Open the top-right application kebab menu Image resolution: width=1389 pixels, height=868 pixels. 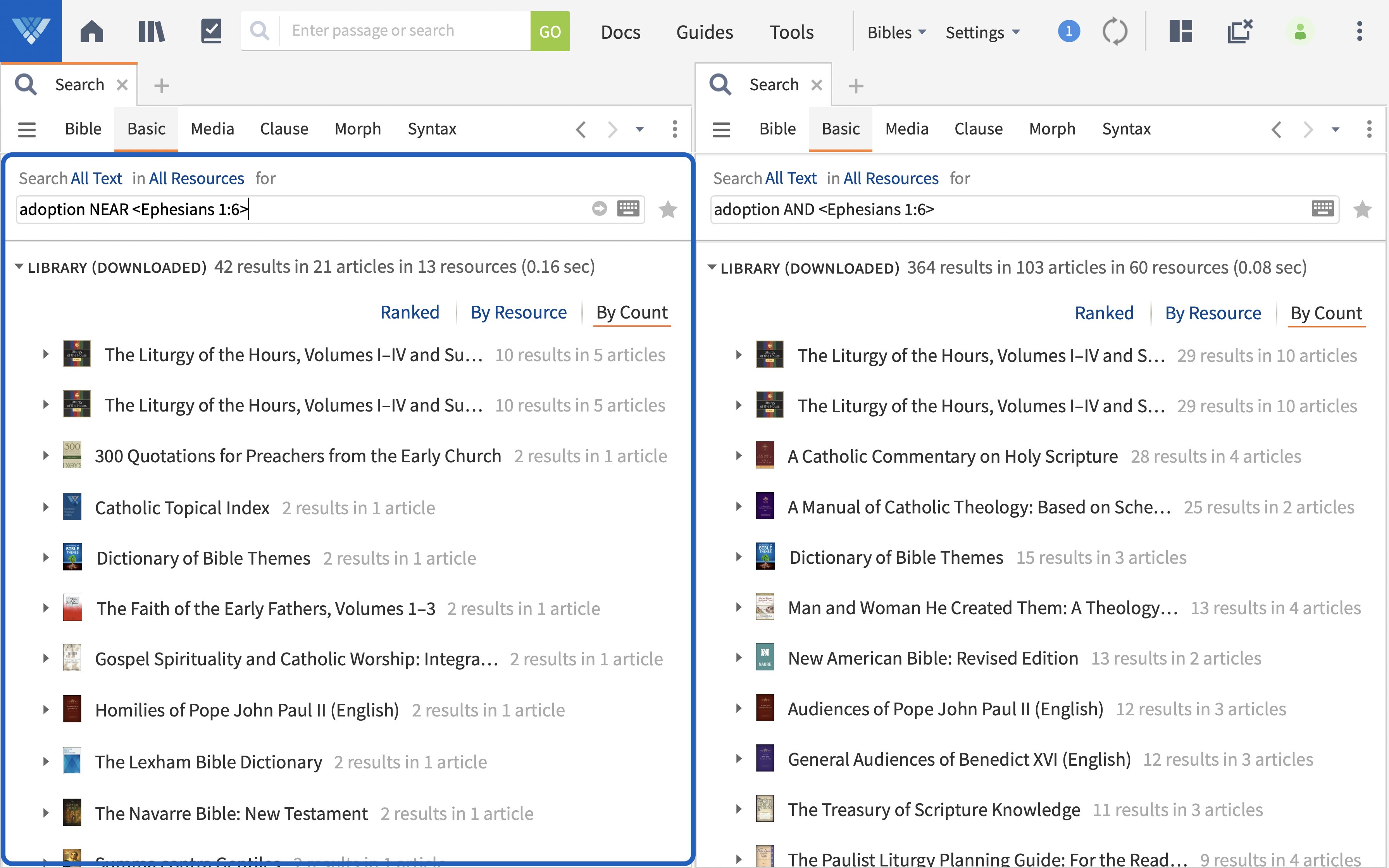[x=1359, y=31]
